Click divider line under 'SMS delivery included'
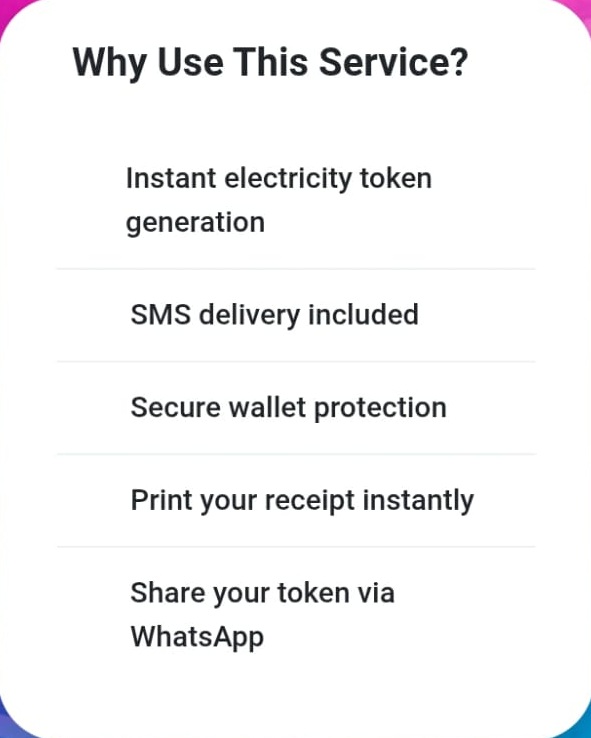Screen dimensions: 591x738 296,361
